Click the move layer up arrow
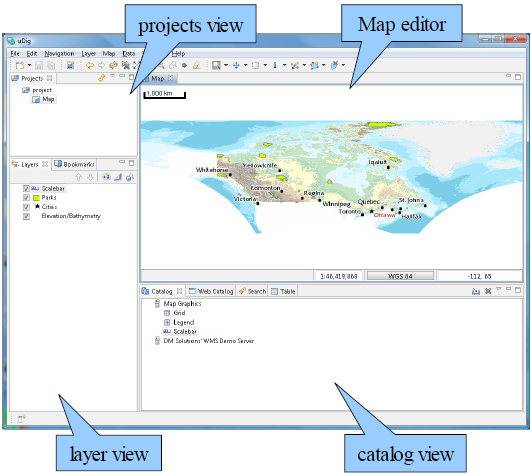 tap(79, 177)
